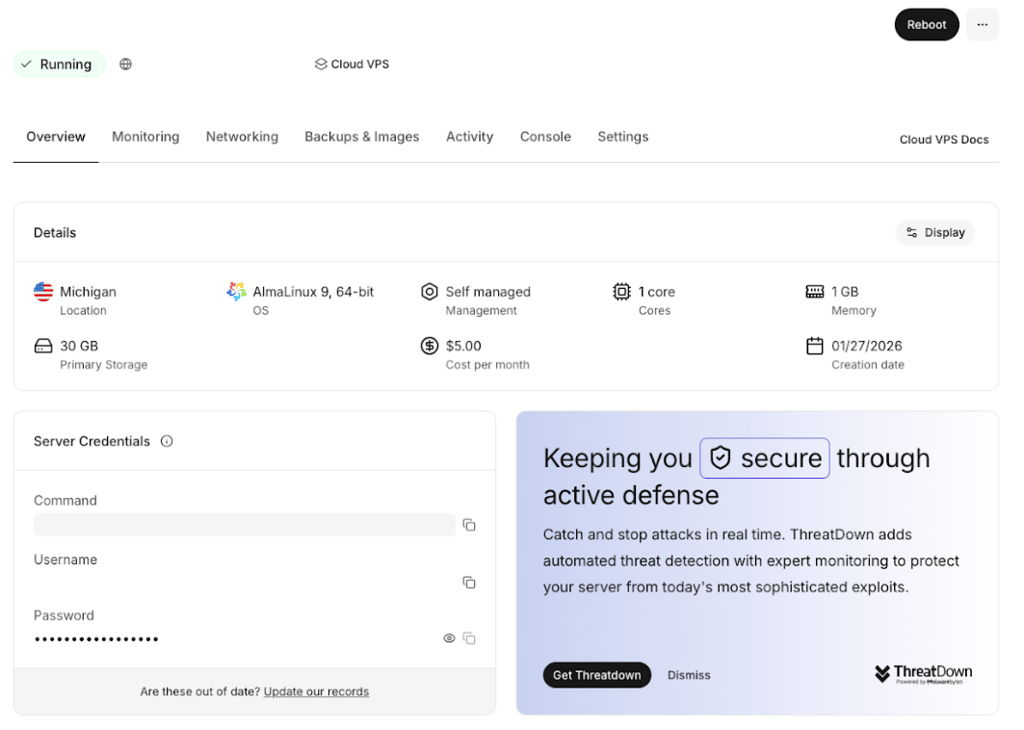The image size is (1024, 730).
Task: Click the Get Threatdown button
Action: [597, 675]
